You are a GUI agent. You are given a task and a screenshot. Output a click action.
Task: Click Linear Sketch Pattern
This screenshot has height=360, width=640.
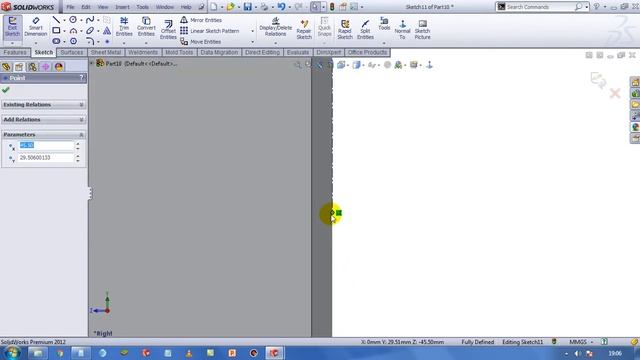tap(210, 31)
